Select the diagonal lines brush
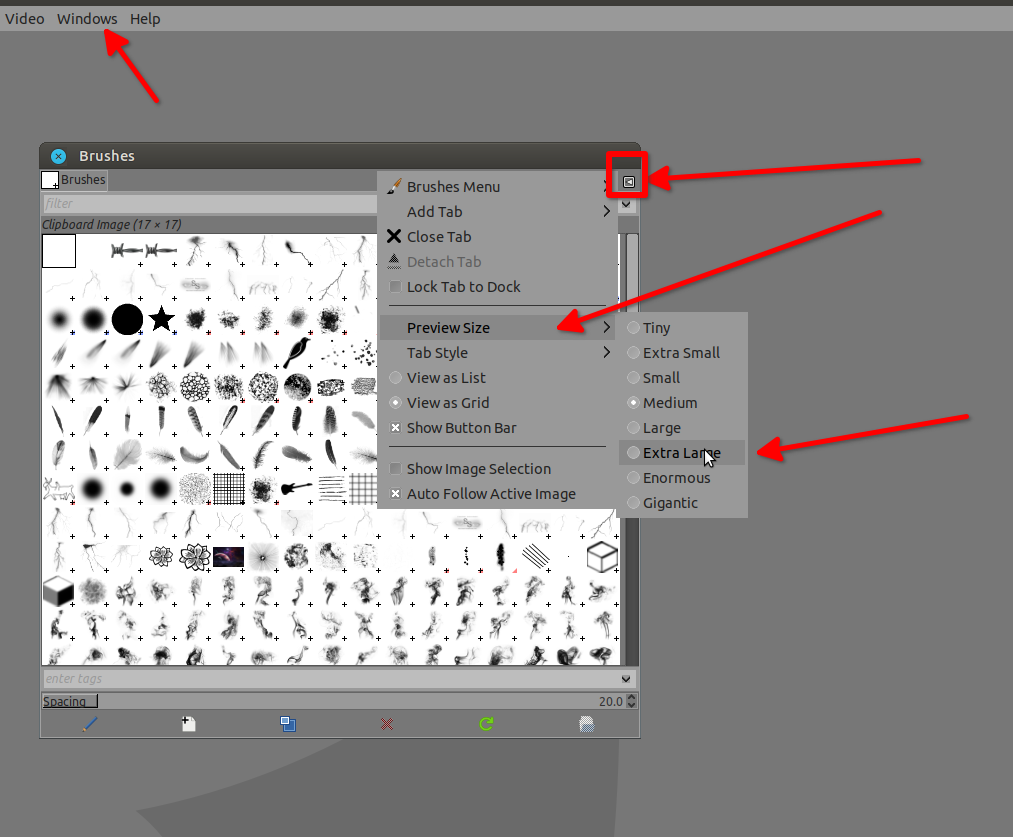This screenshot has width=1013, height=837. click(536, 555)
